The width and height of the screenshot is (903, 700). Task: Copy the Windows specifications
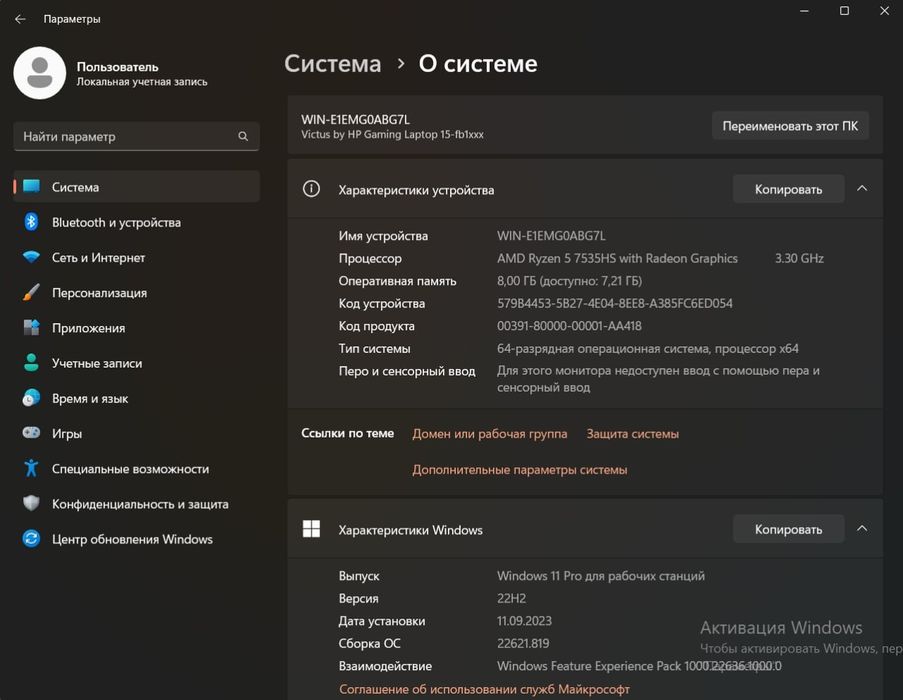click(x=788, y=530)
